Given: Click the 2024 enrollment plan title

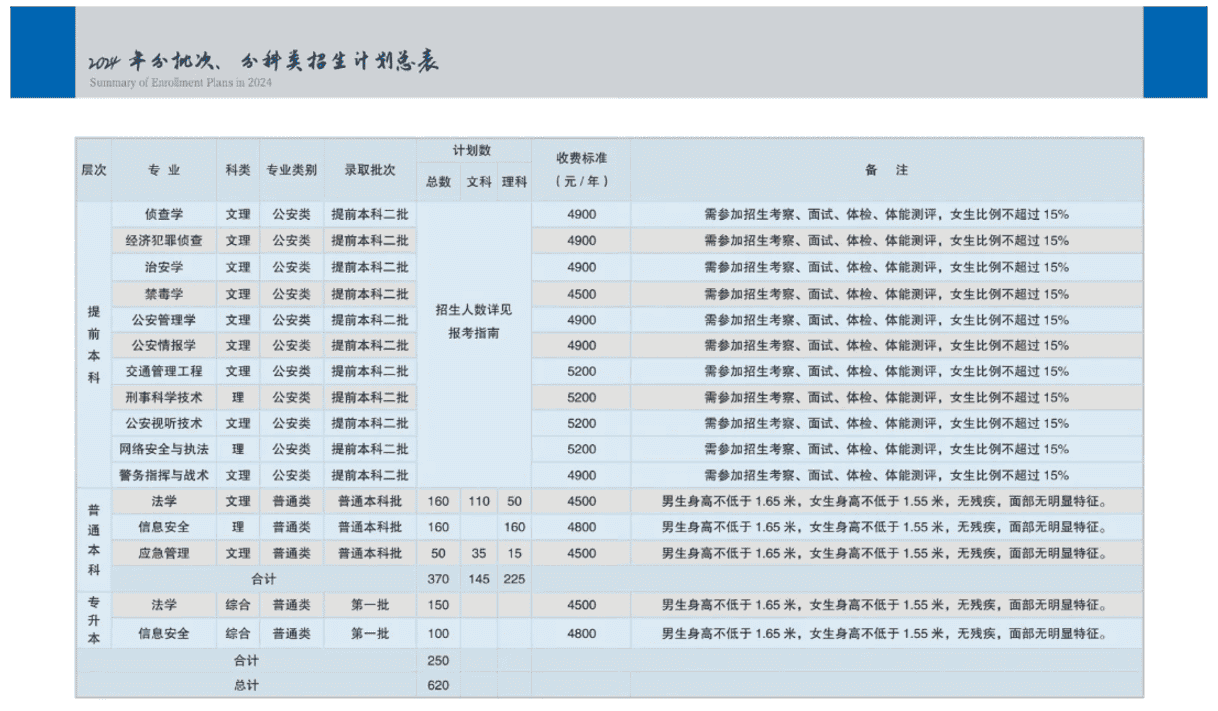Looking at the screenshot, I should click(264, 60).
